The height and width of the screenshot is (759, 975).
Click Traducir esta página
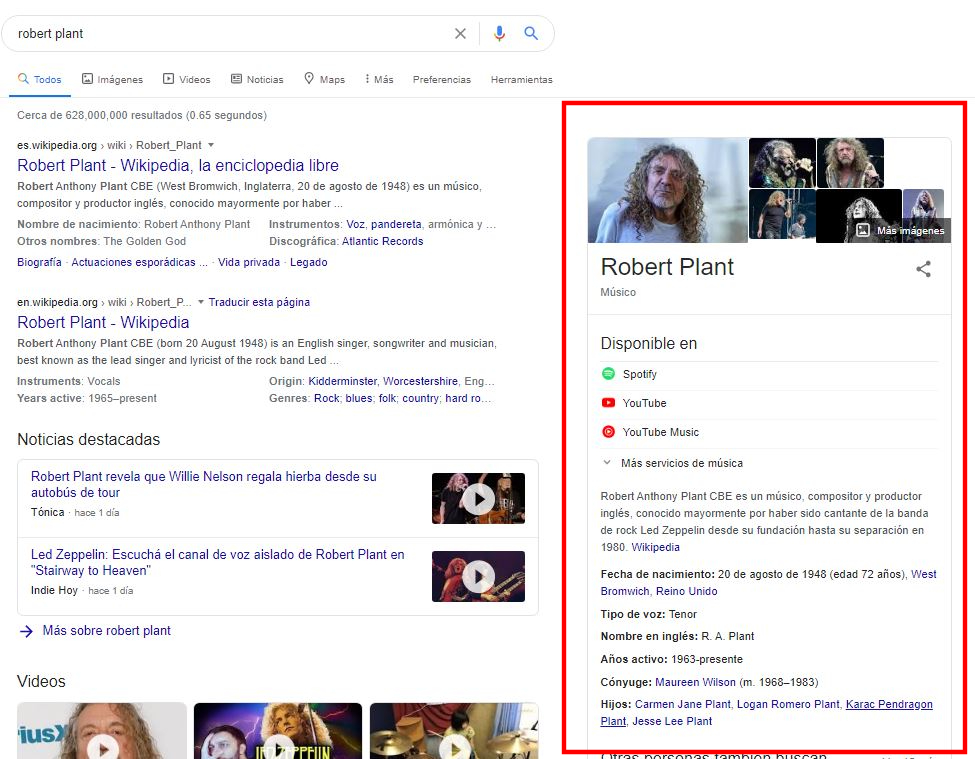click(259, 302)
